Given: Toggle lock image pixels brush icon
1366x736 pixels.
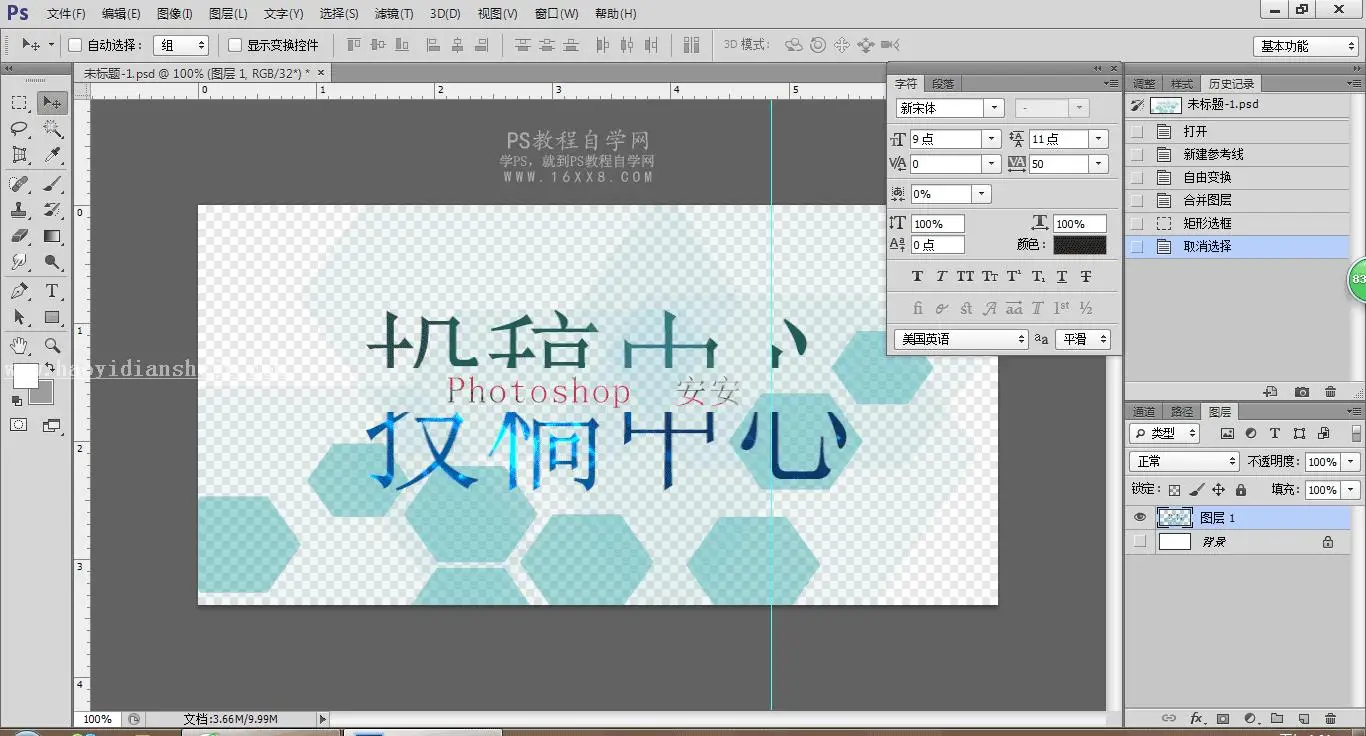Looking at the screenshot, I should coord(1197,490).
